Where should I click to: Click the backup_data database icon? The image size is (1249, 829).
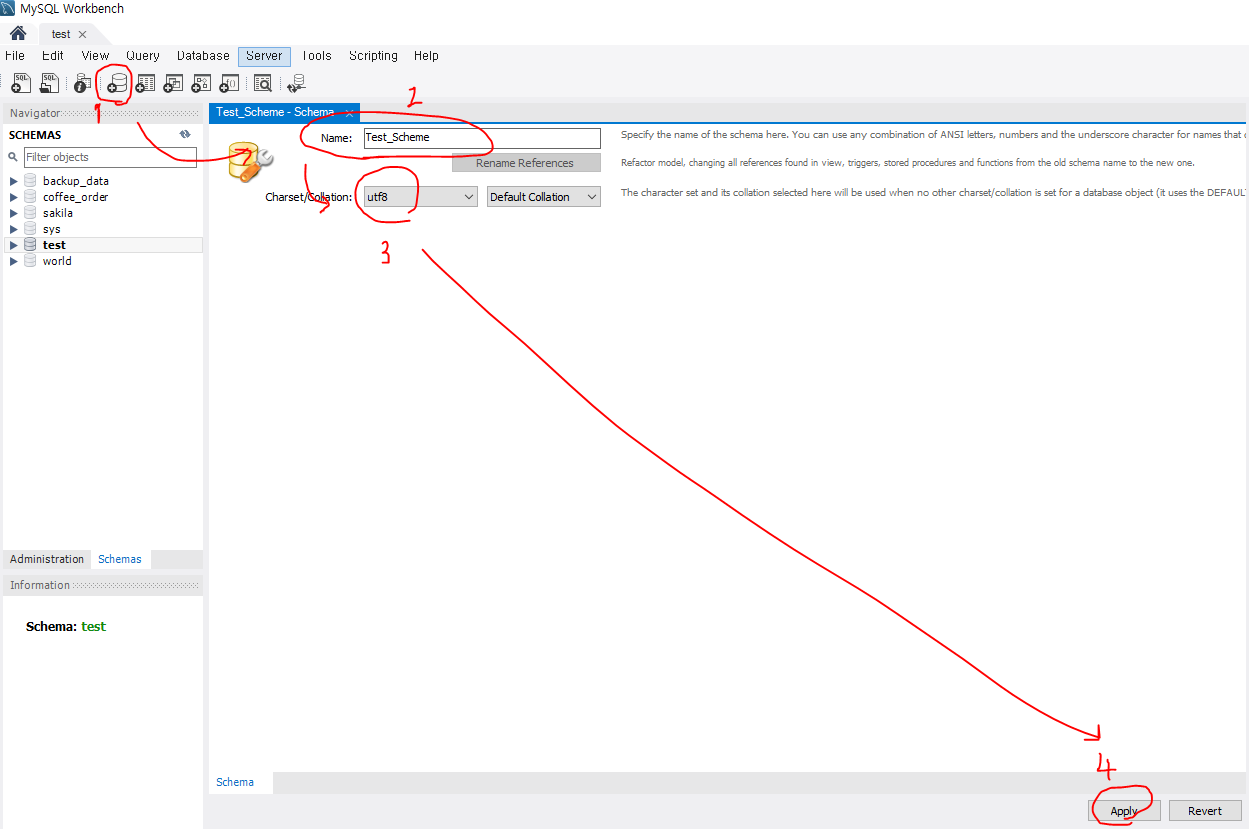click(x=31, y=181)
